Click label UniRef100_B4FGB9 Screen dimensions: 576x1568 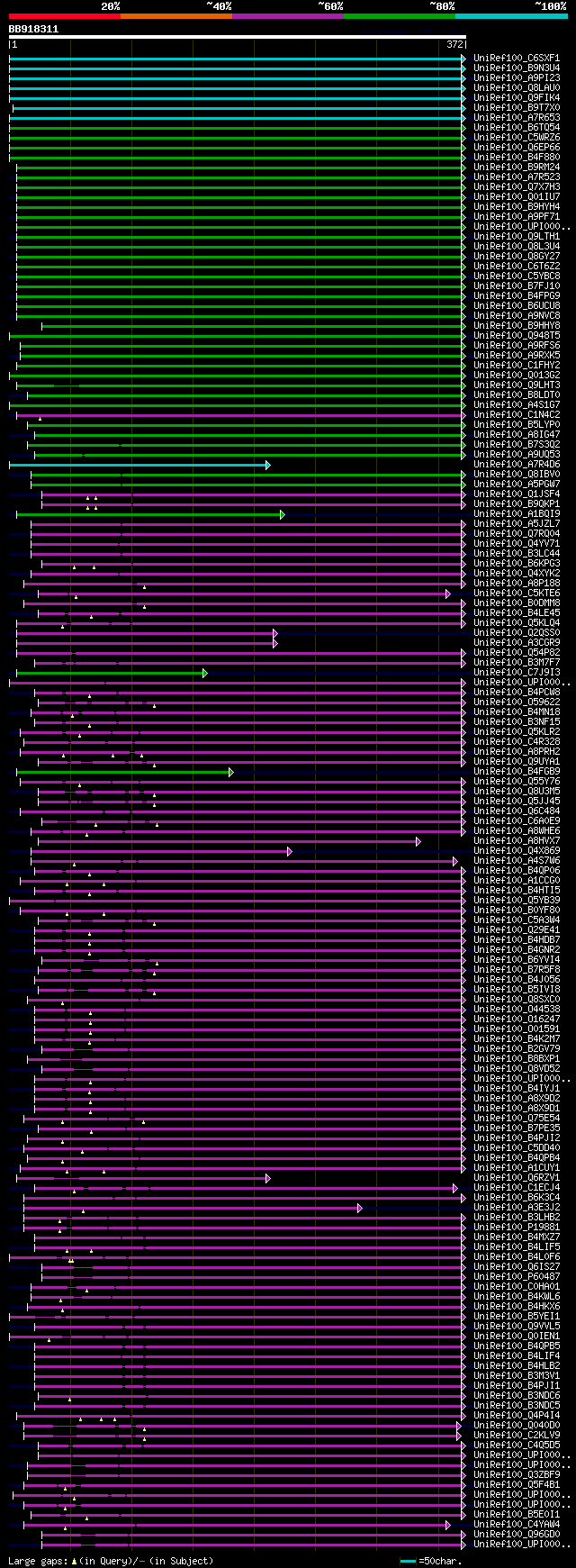[x=517, y=772]
